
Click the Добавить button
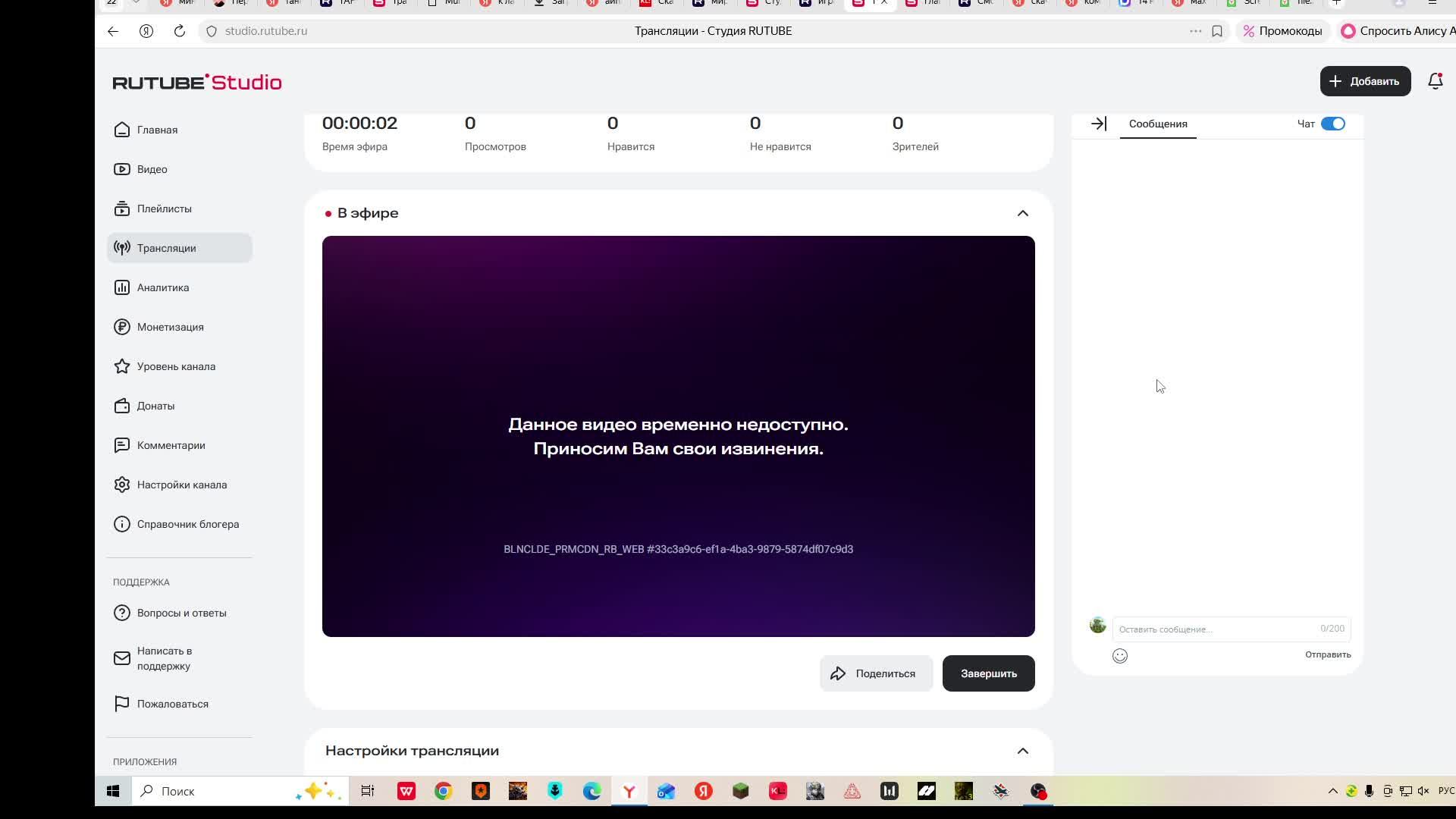pyautogui.click(x=1365, y=81)
